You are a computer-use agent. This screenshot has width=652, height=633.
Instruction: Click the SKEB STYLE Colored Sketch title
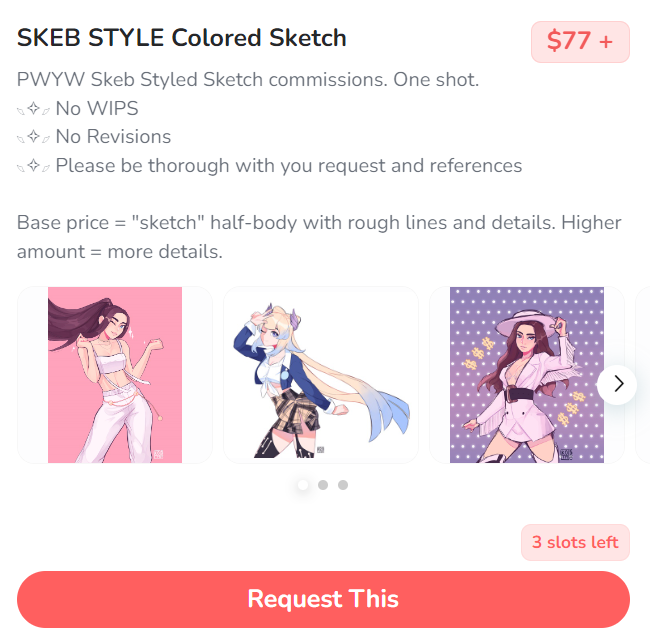click(x=182, y=38)
